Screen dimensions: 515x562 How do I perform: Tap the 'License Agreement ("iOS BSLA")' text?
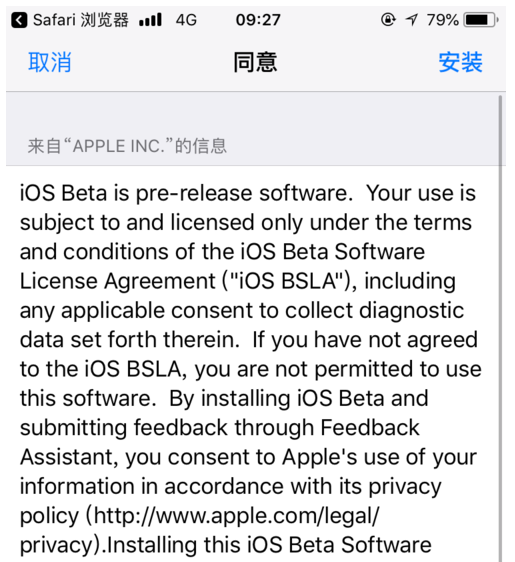[x=188, y=281]
